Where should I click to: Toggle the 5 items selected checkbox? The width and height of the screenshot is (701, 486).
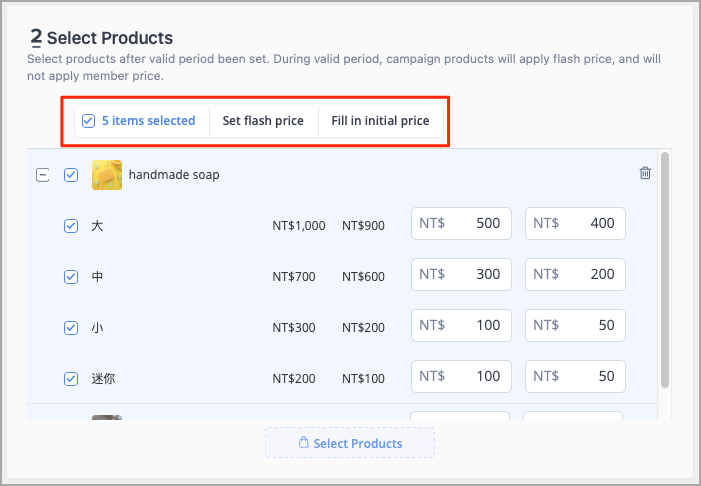coord(88,121)
